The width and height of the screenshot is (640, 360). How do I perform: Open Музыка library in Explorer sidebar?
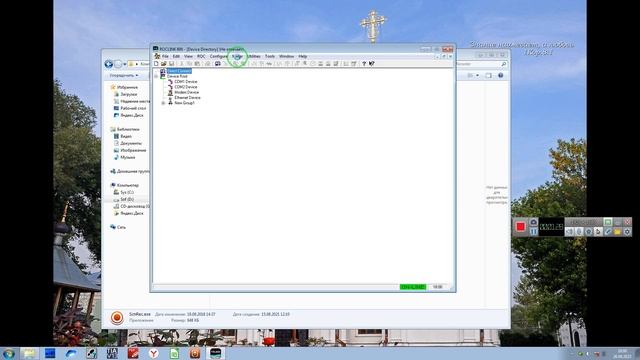click(x=127, y=157)
